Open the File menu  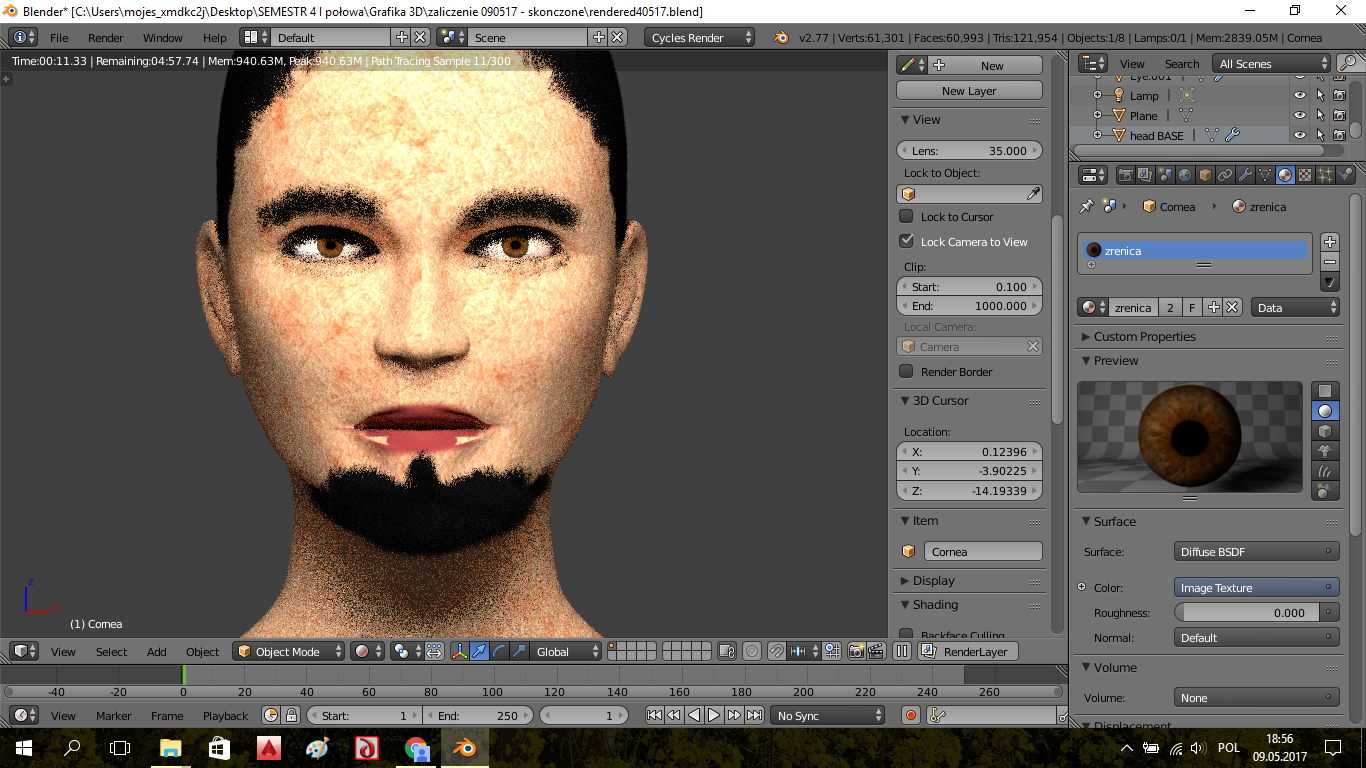(59, 37)
